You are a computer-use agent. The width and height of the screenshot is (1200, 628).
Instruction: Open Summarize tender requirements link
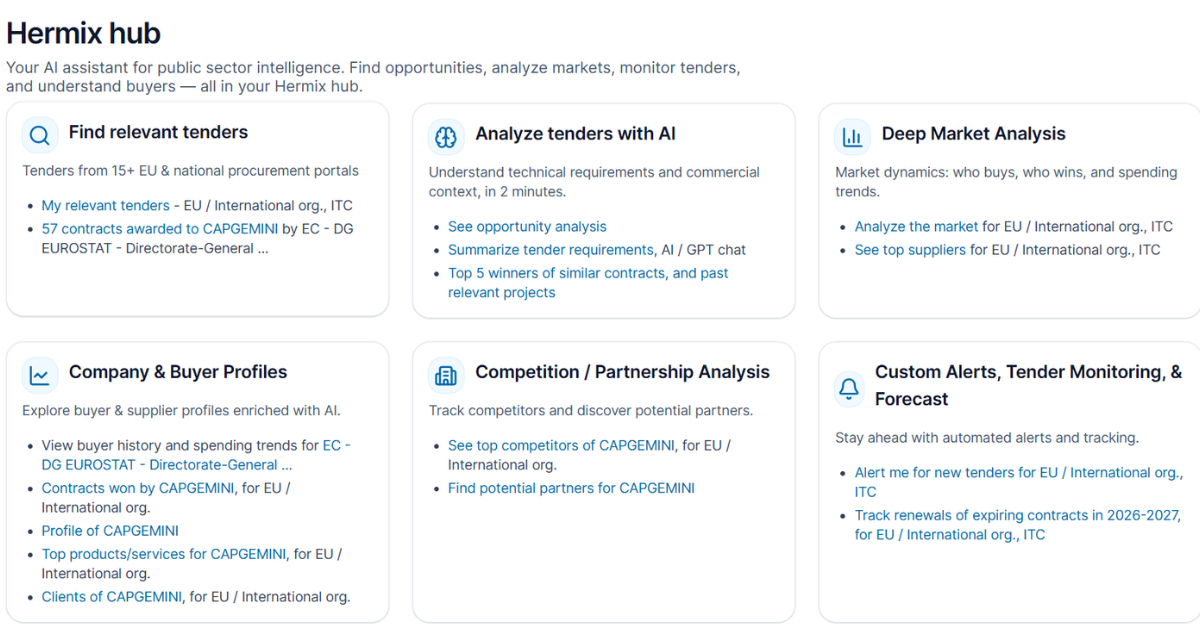click(x=551, y=250)
